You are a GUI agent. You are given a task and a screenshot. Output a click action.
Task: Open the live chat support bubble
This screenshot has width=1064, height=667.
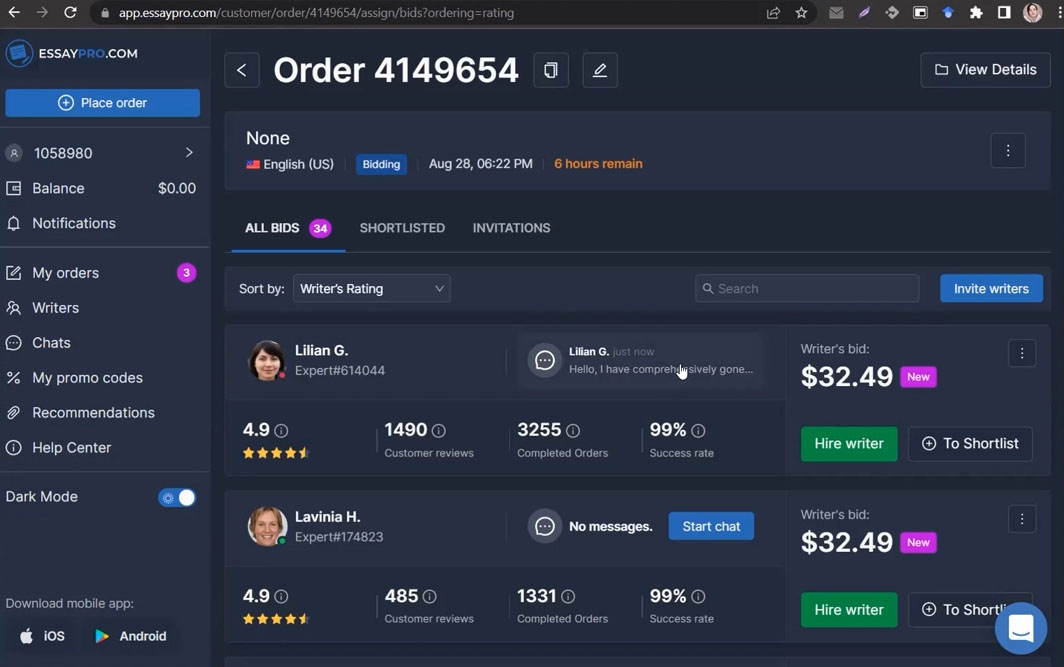point(1020,628)
